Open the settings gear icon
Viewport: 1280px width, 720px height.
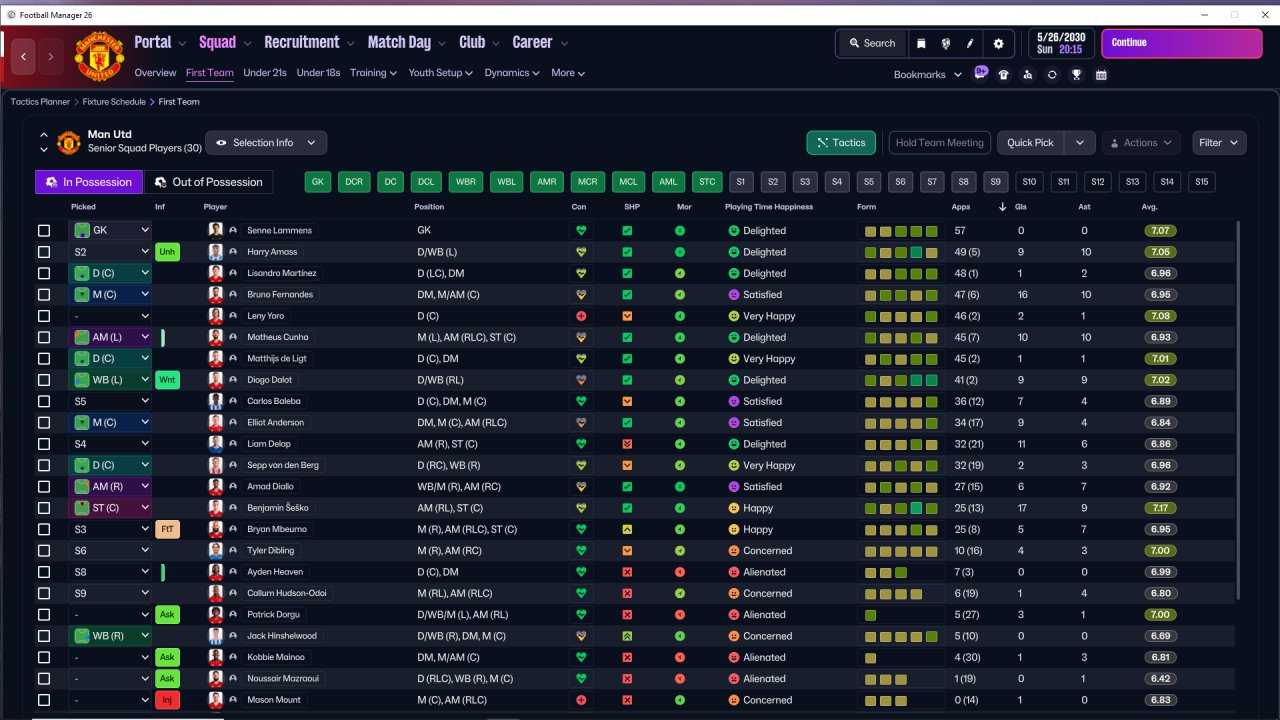coord(998,44)
